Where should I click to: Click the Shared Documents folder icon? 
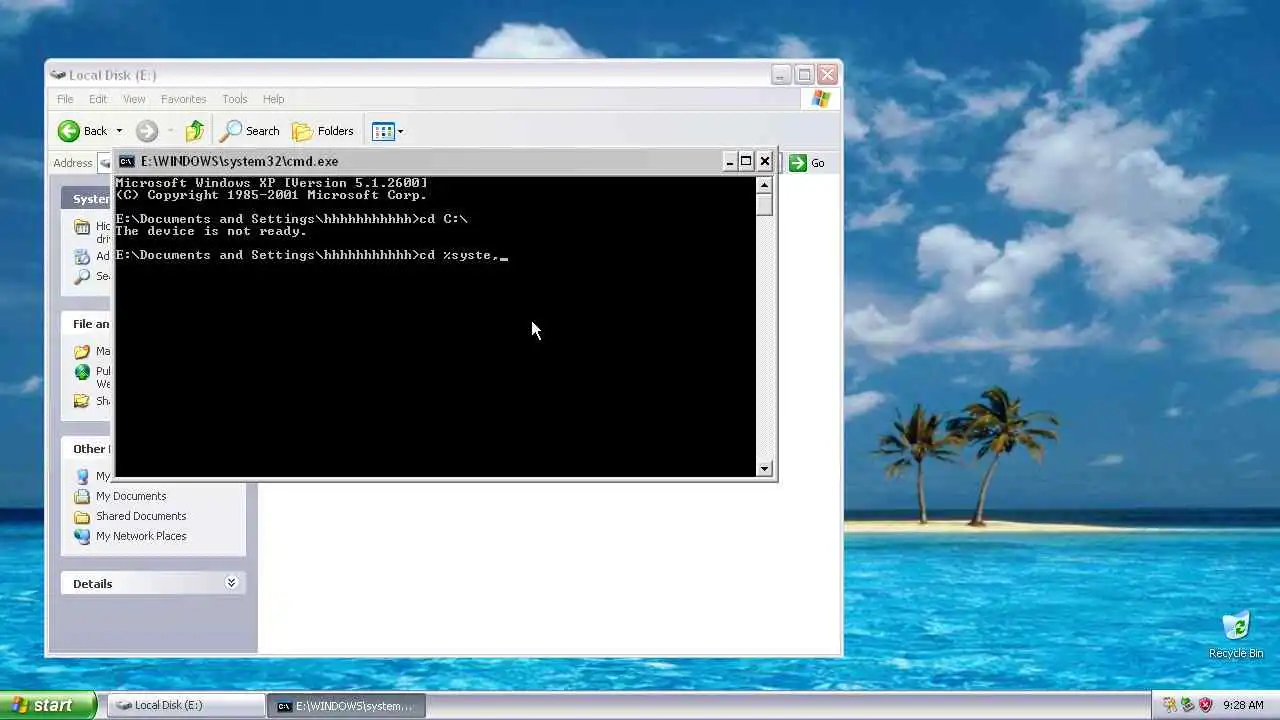82,516
